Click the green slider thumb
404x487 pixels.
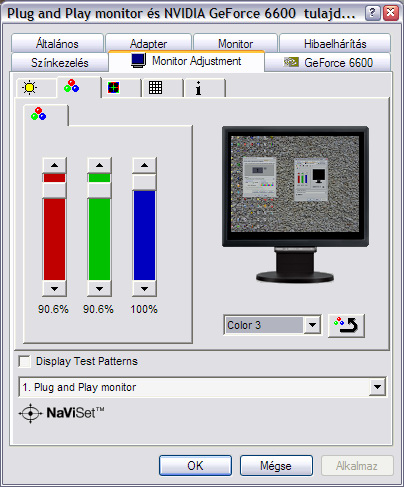point(99,190)
